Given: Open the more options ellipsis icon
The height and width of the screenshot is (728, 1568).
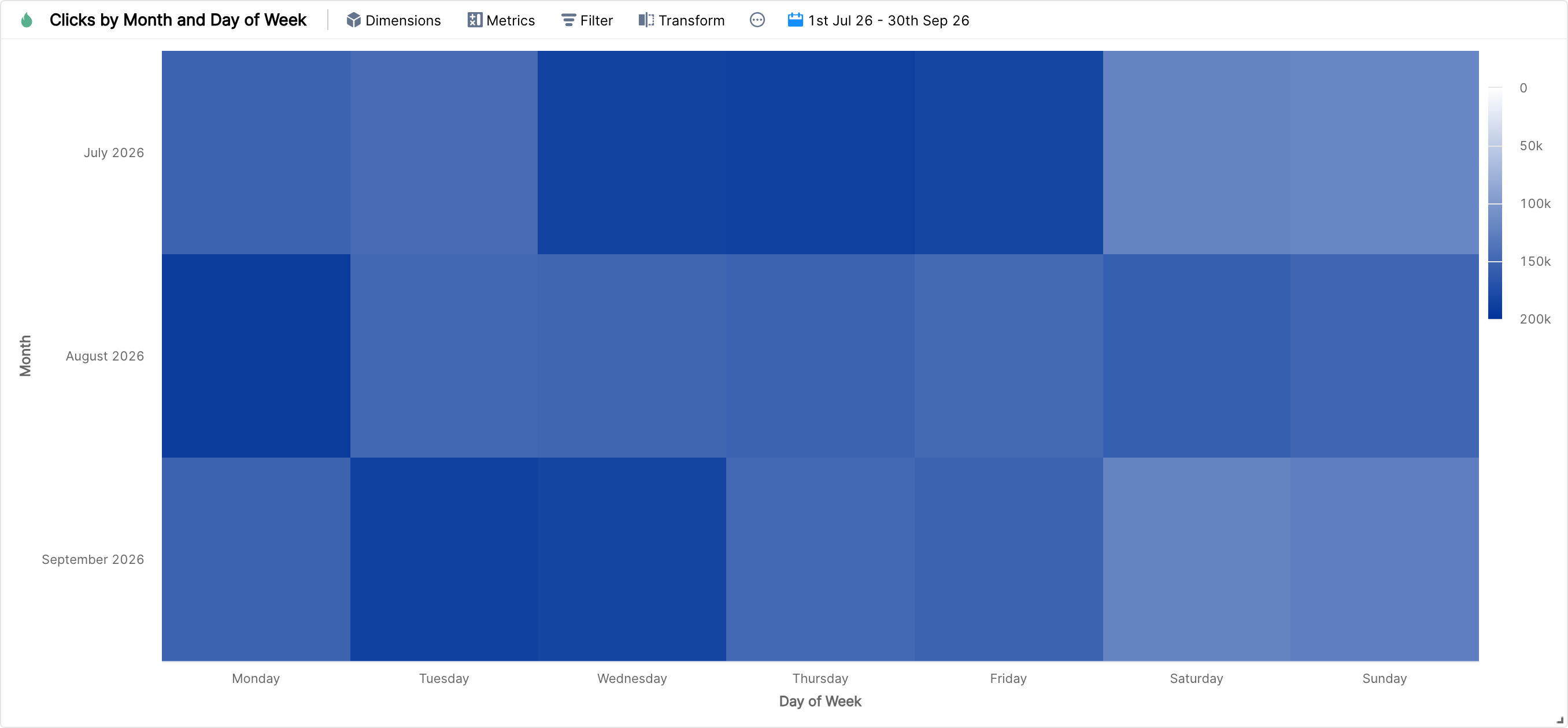Looking at the screenshot, I should 757,20.
